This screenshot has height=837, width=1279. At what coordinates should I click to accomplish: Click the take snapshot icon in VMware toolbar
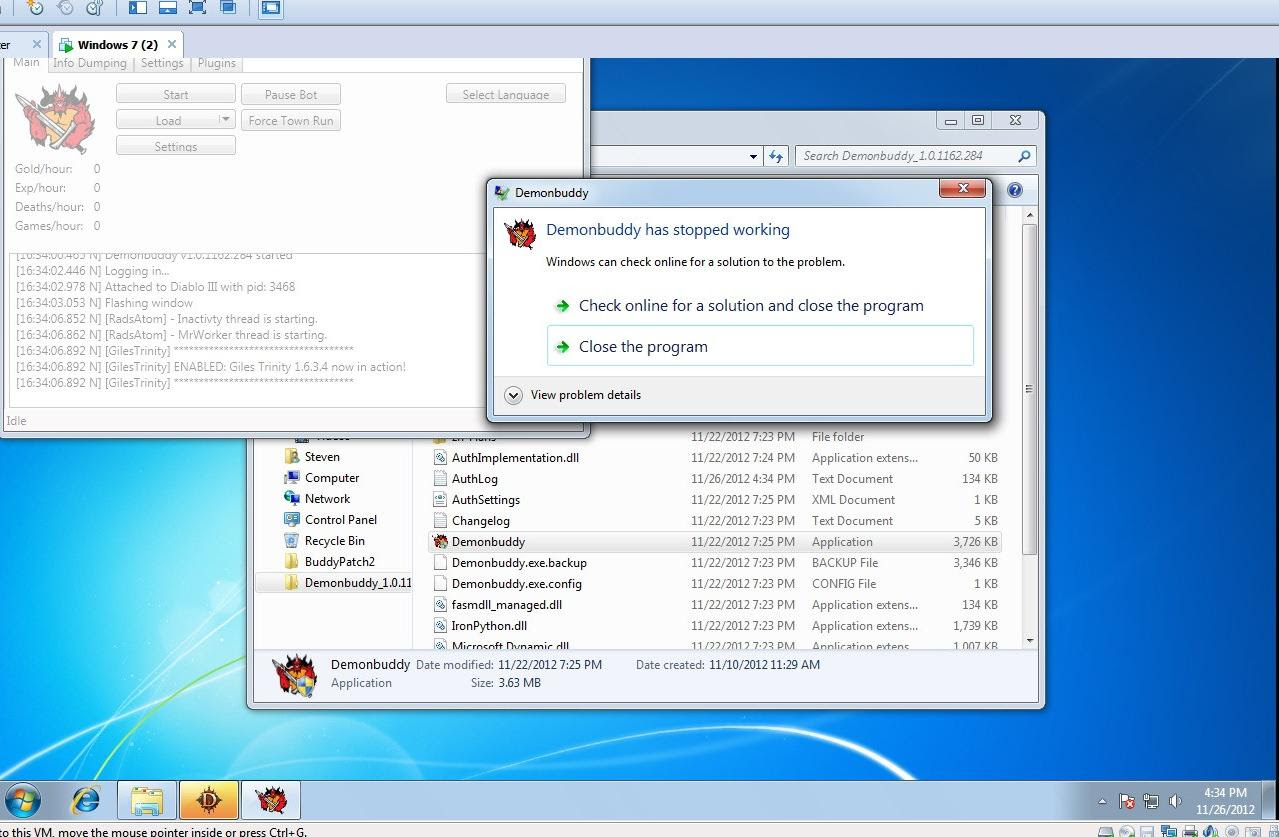point(35,8)
